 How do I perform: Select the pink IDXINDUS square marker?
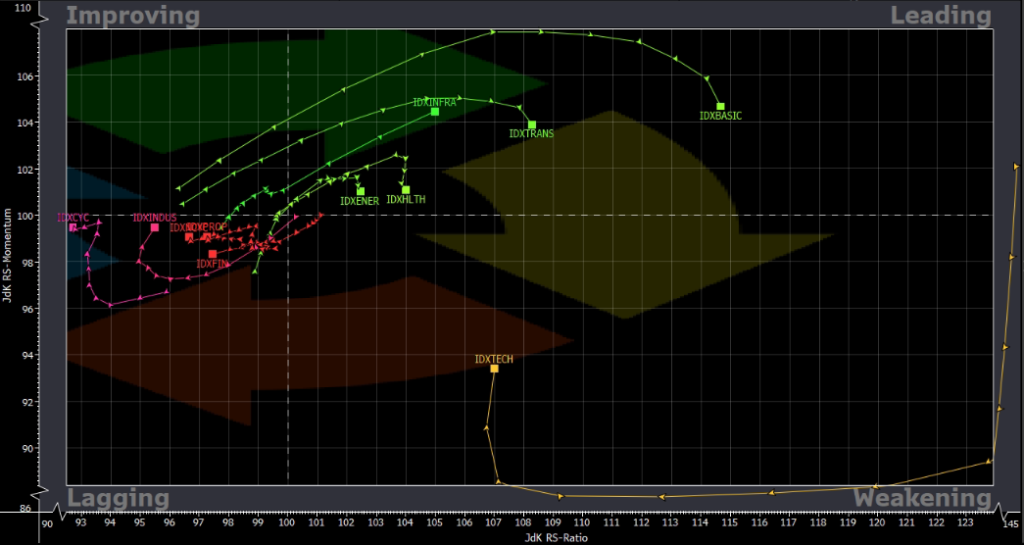pos(155,227)
